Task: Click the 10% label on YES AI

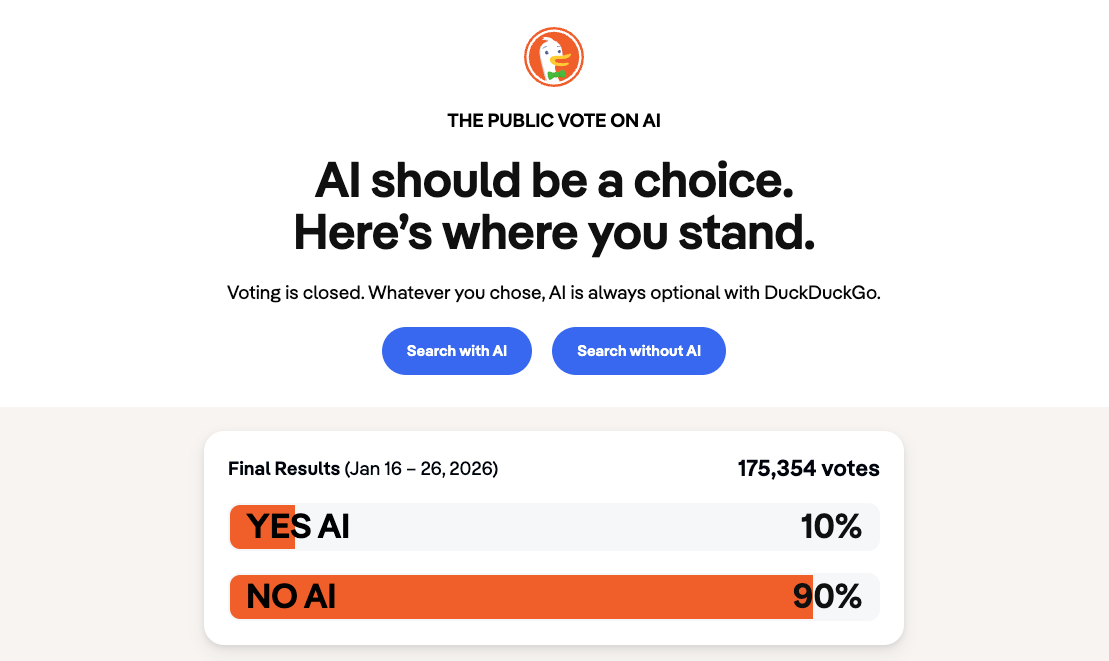Action: [832, 526]
